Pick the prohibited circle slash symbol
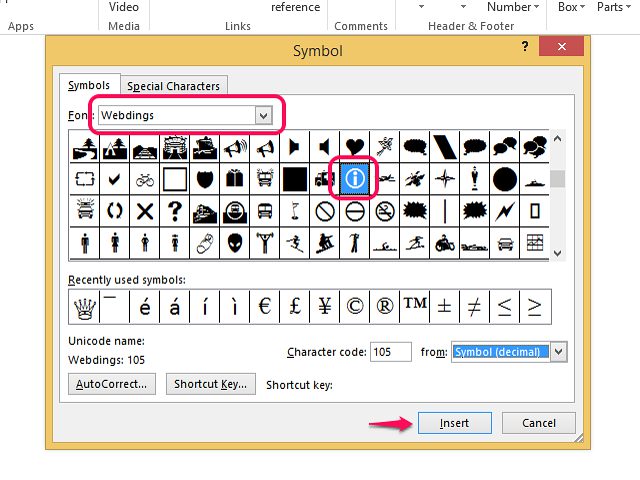The width and height of the screenshot is (640, 480). 325,211
